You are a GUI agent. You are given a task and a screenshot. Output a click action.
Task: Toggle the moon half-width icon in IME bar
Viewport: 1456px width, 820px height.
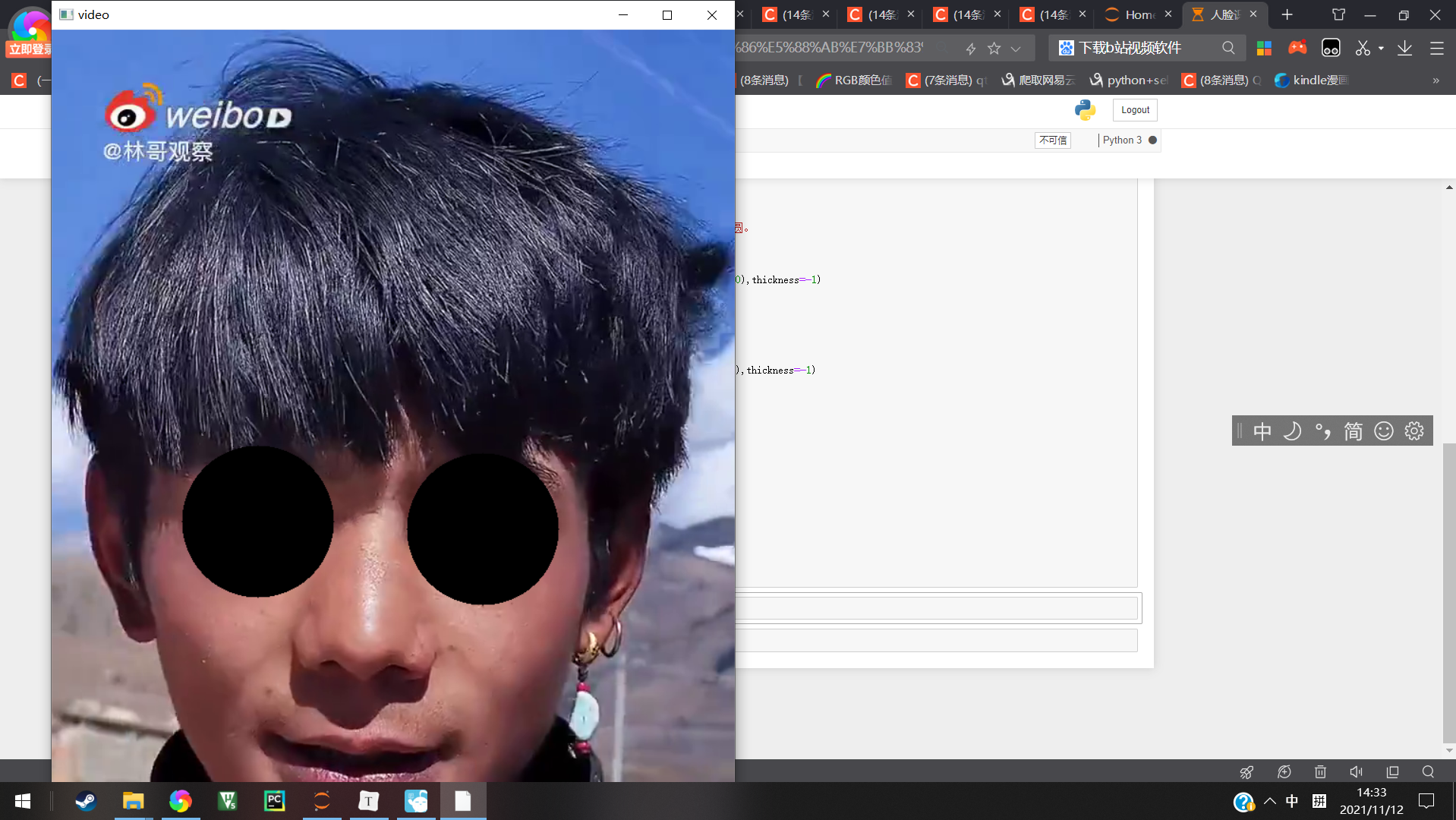coord(1292,431)
